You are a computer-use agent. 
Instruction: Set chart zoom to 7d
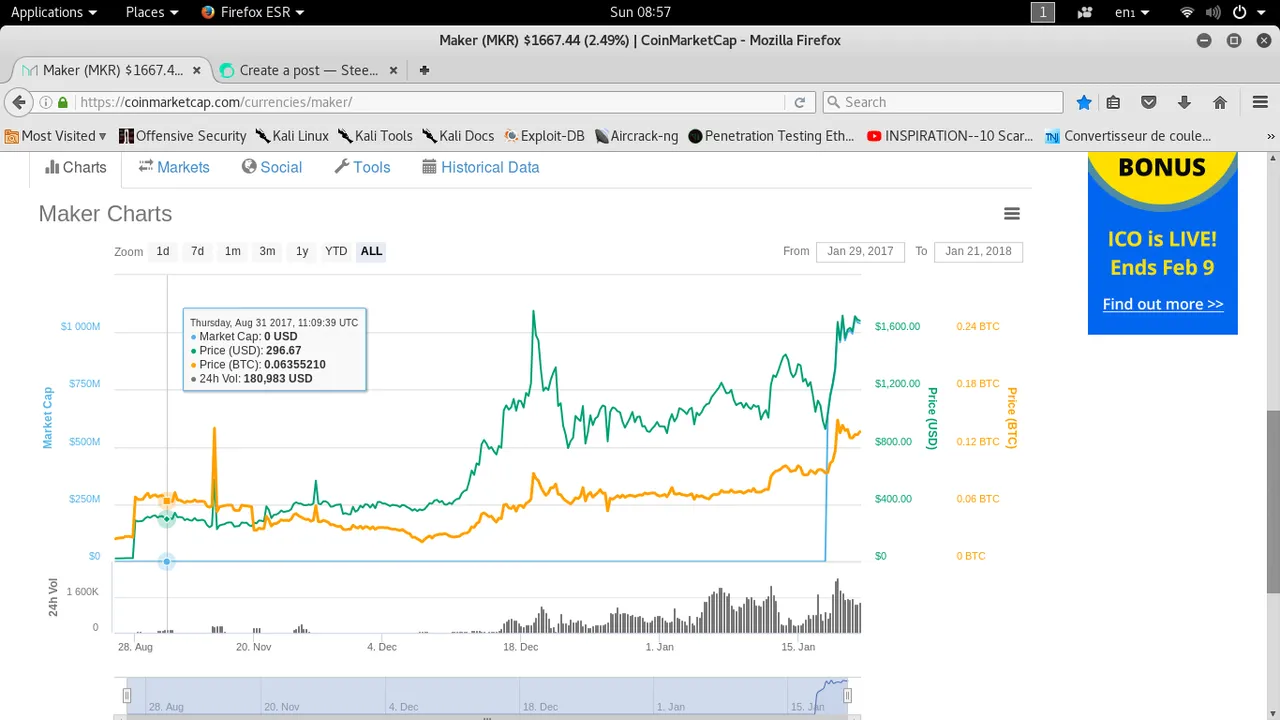coord(197,251)
